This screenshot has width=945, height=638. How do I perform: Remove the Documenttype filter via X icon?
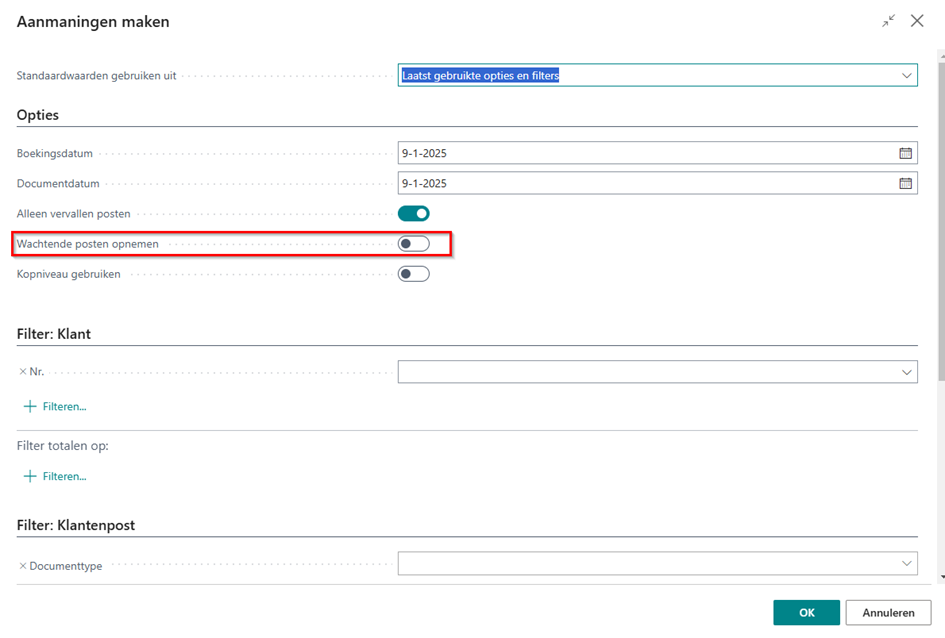[23, 566]
